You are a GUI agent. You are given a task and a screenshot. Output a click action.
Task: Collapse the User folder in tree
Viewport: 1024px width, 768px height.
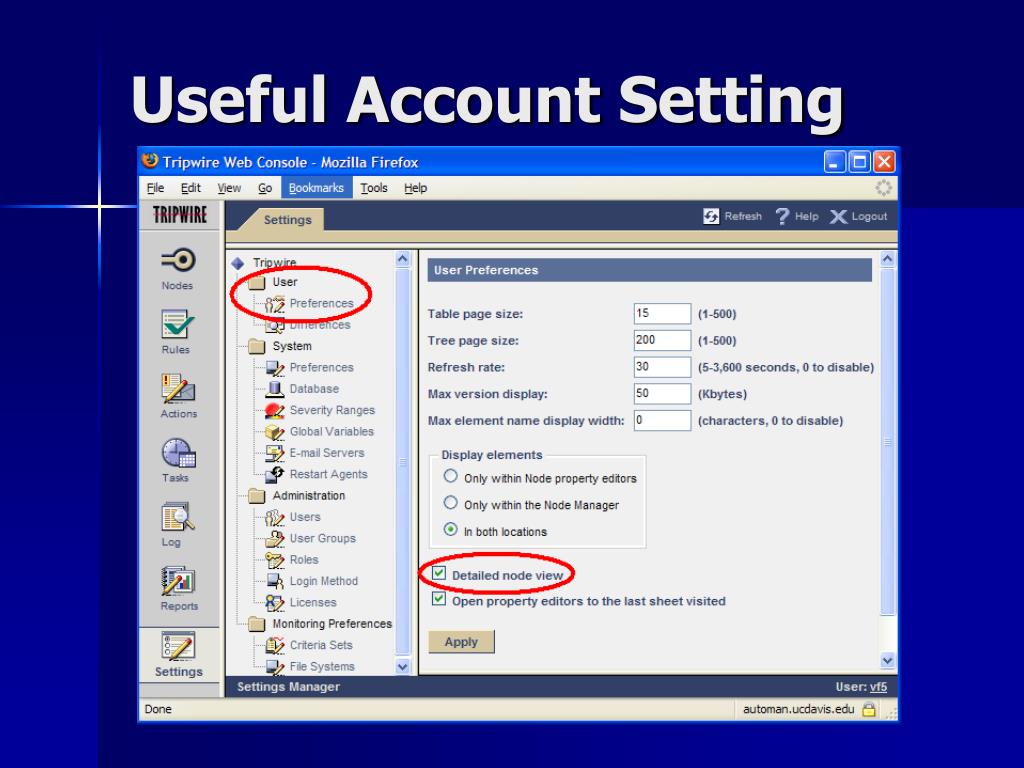(257, 282)
